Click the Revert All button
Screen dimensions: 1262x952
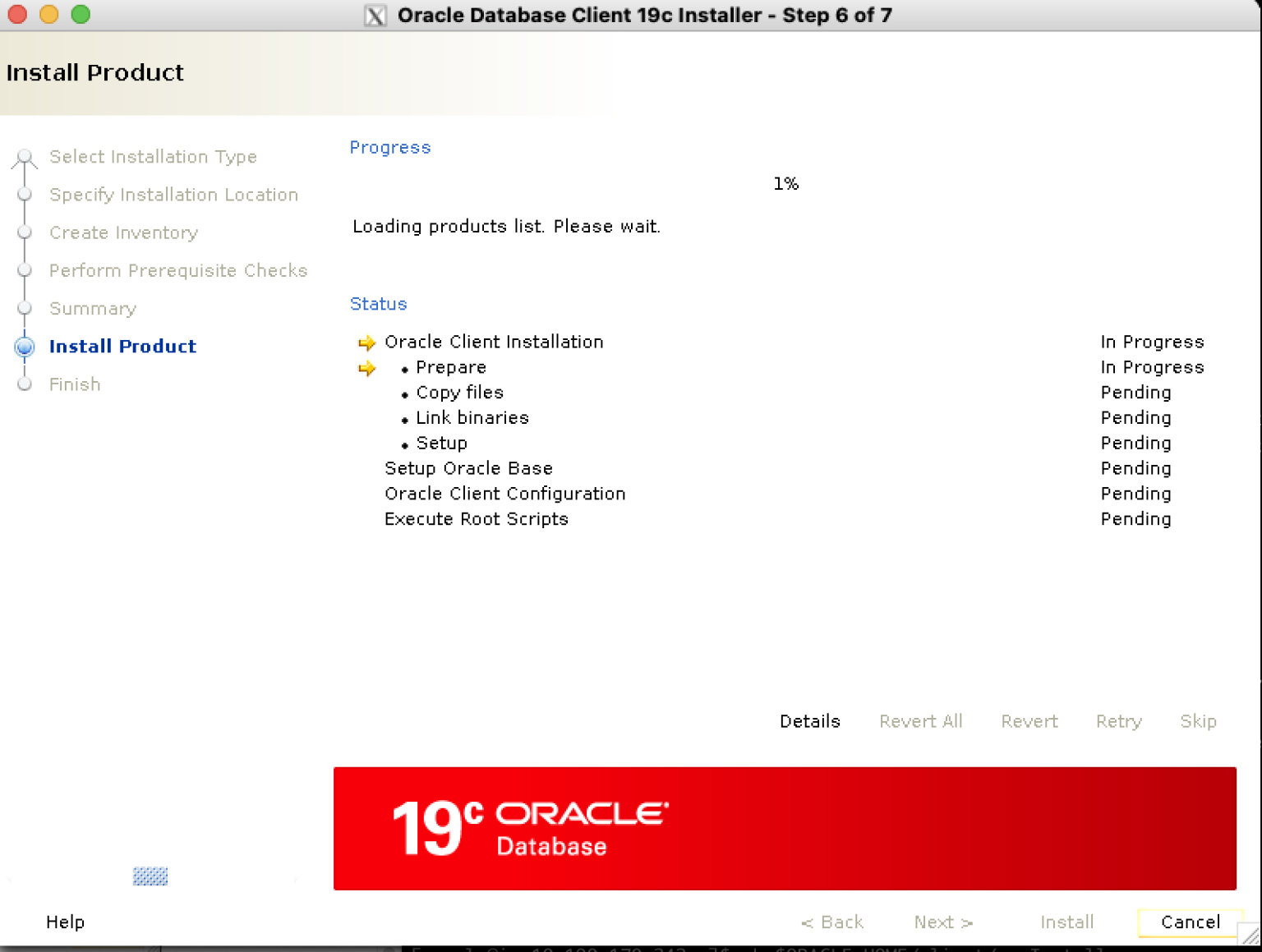click(x=920, y=721)
